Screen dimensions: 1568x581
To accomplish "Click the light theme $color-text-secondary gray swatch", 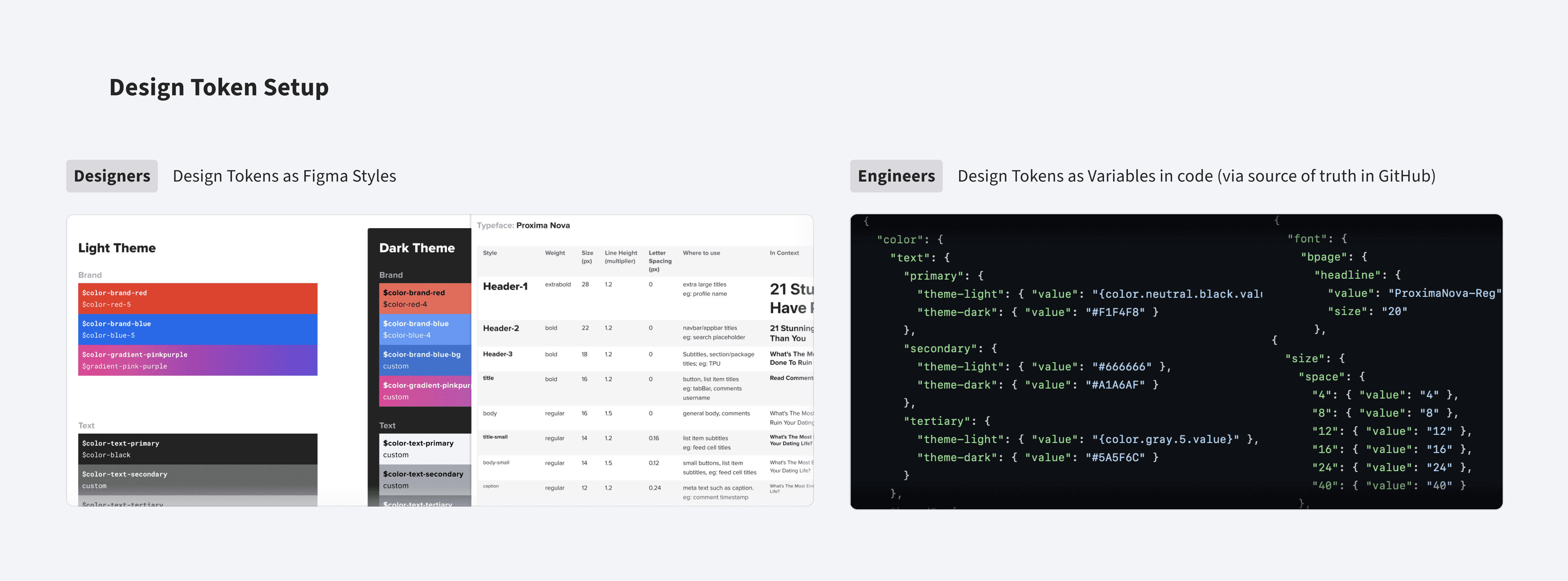I will [197, 480].
